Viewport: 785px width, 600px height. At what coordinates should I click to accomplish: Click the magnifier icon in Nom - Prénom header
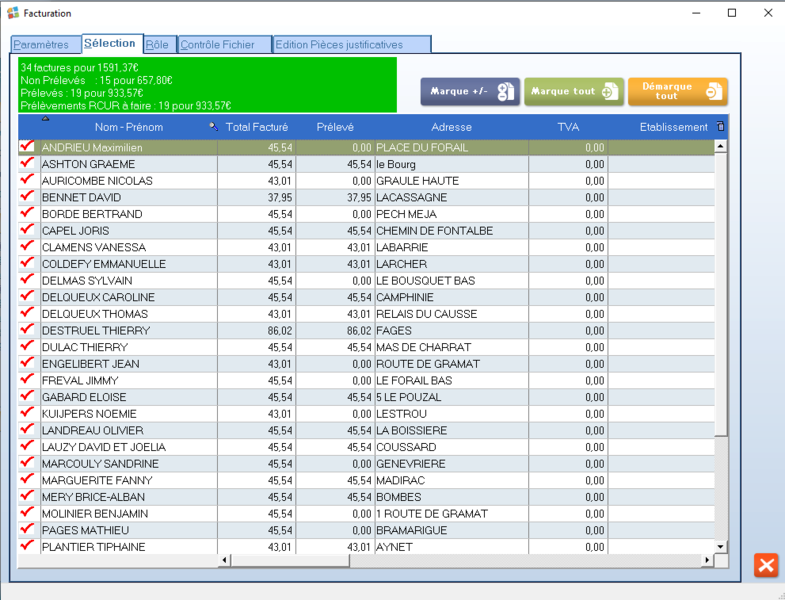point(213,127)
